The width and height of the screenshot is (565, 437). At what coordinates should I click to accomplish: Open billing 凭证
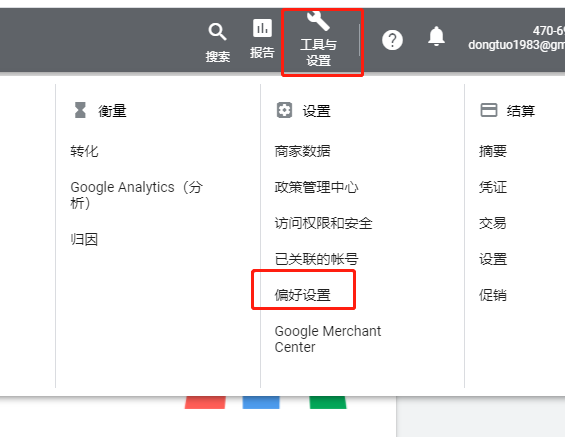[x=493, y=187]
